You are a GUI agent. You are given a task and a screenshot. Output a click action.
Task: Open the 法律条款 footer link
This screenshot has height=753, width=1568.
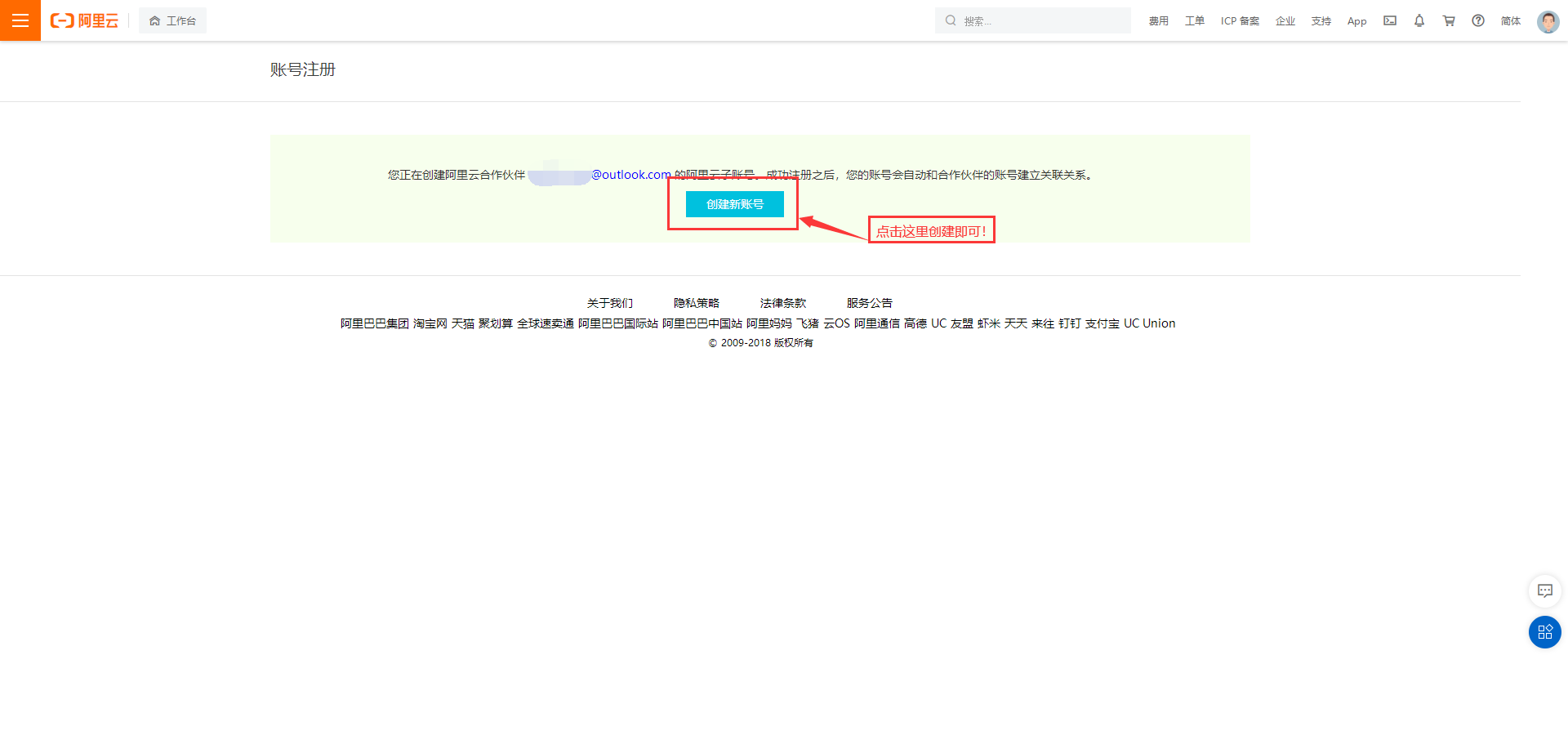pos(782,303)
